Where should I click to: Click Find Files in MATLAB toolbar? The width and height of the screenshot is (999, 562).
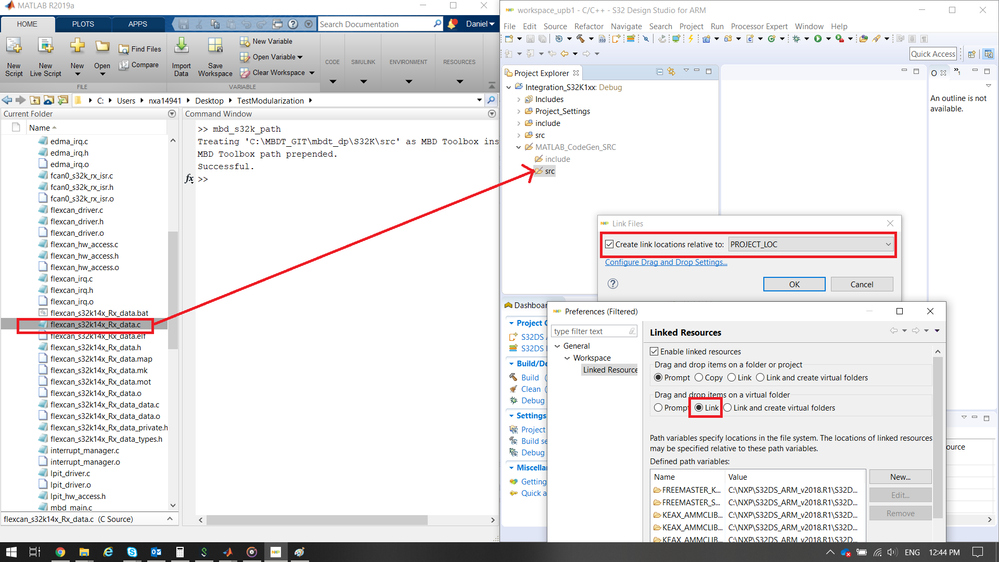click(x=140, y=49)
